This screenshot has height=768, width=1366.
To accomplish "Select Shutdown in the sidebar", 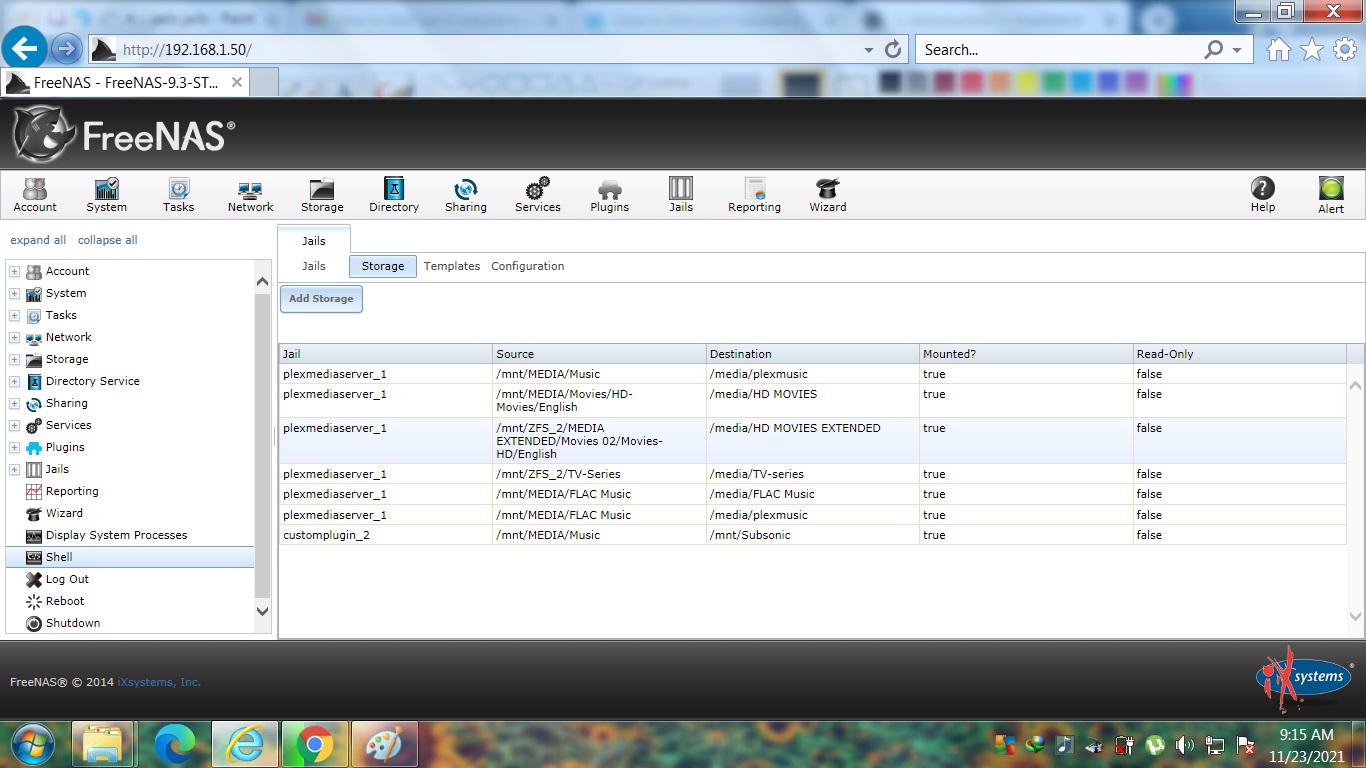I will (x=73, y=623).
